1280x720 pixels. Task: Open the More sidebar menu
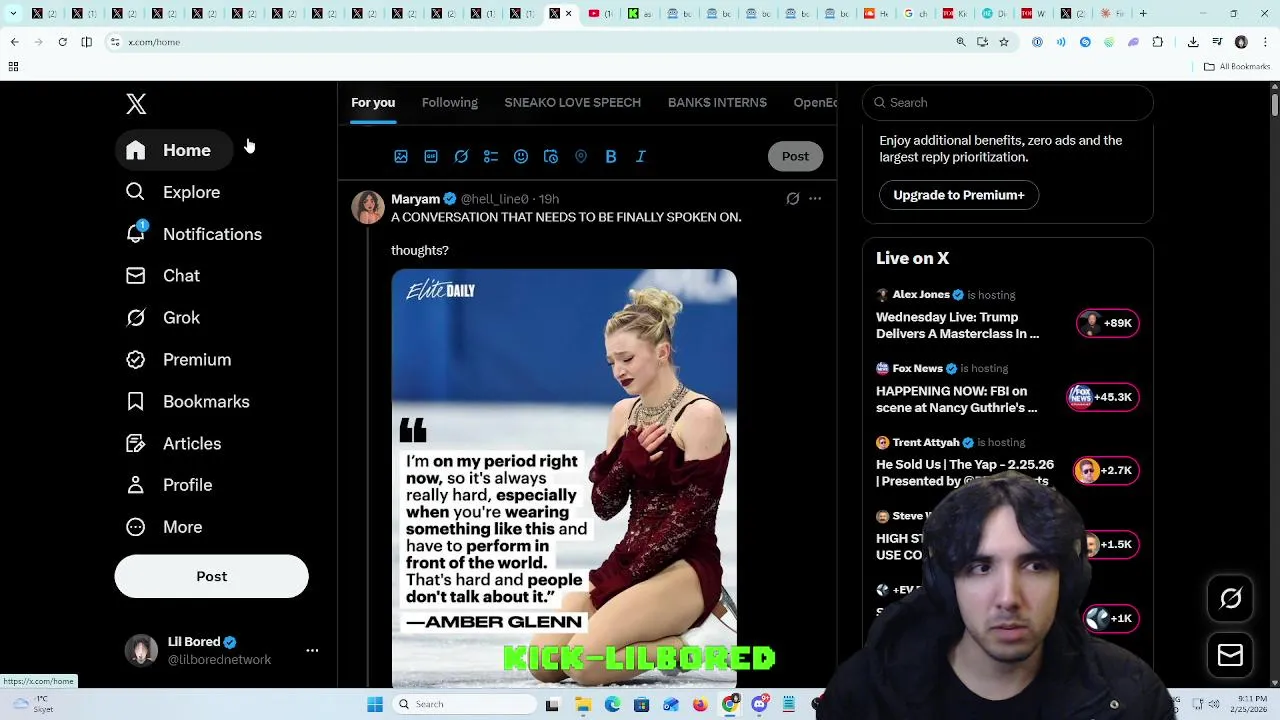[165, 527]
